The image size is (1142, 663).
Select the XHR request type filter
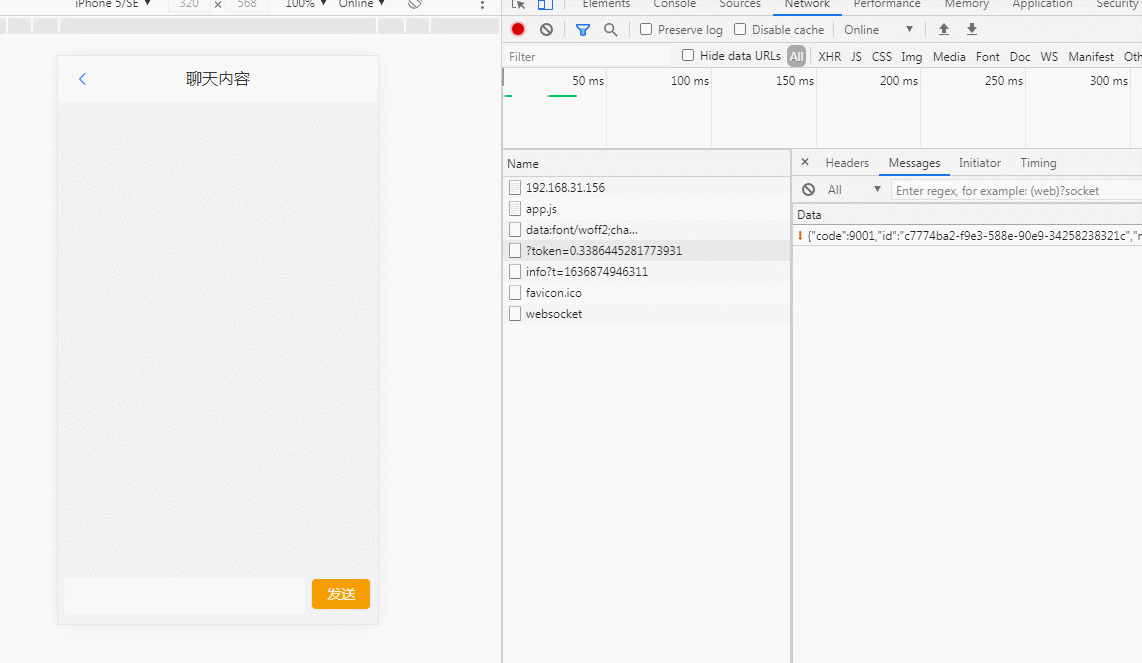tap(829, 57)
